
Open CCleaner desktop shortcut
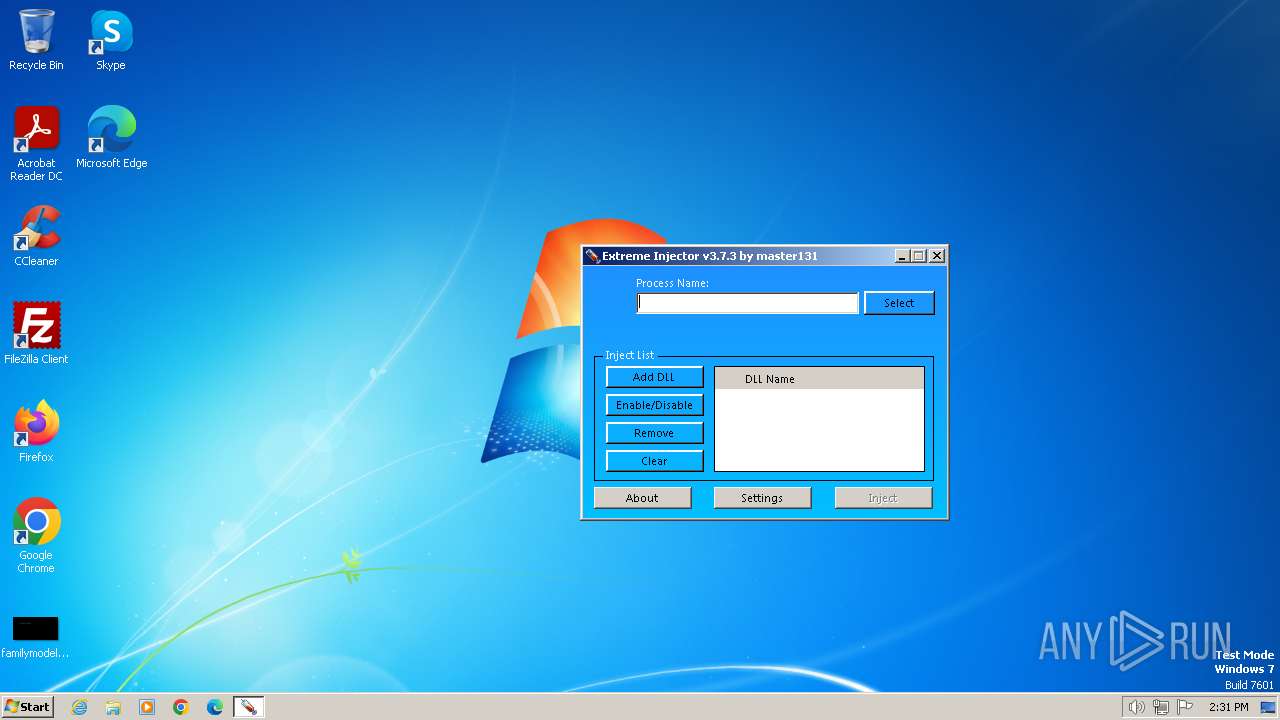tap(36, 235)
